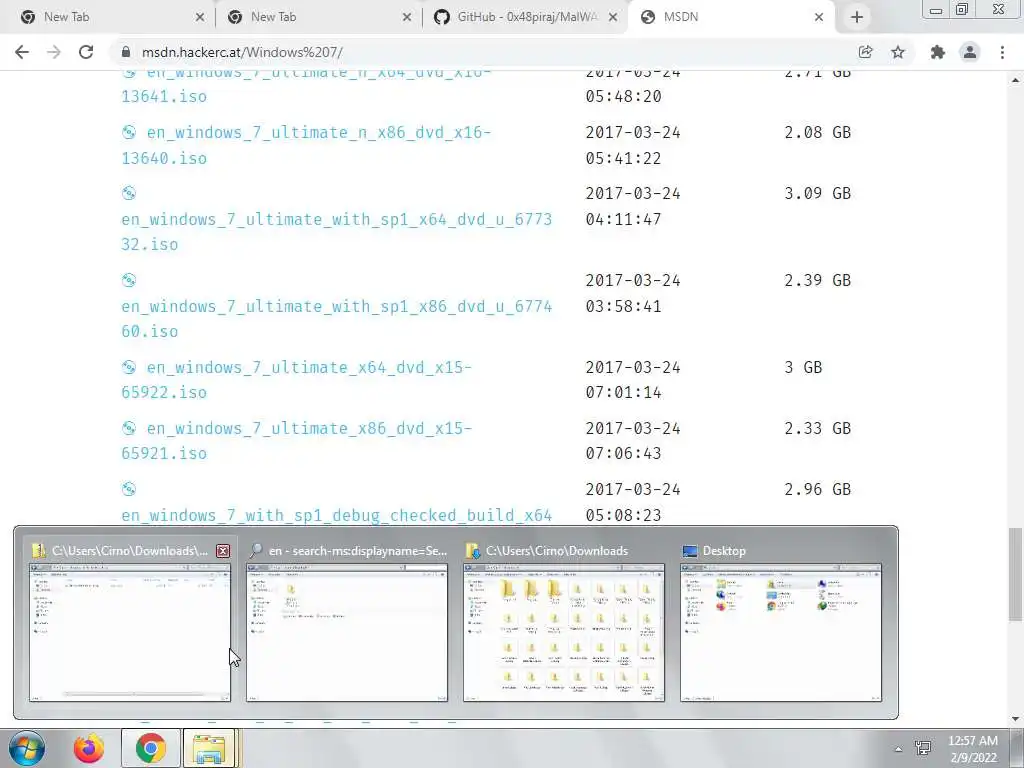
Task: Restore down the Chrome window
Action: 962,9
